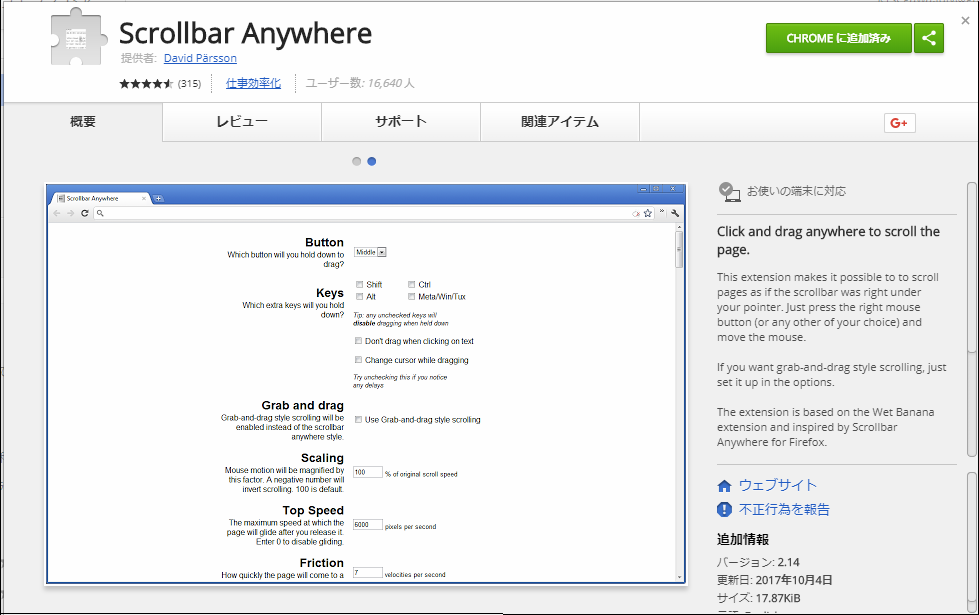This screenshot has height=615, width=979.
Task: Click the "Friction" heading in the preview
Action: point(322,563)
